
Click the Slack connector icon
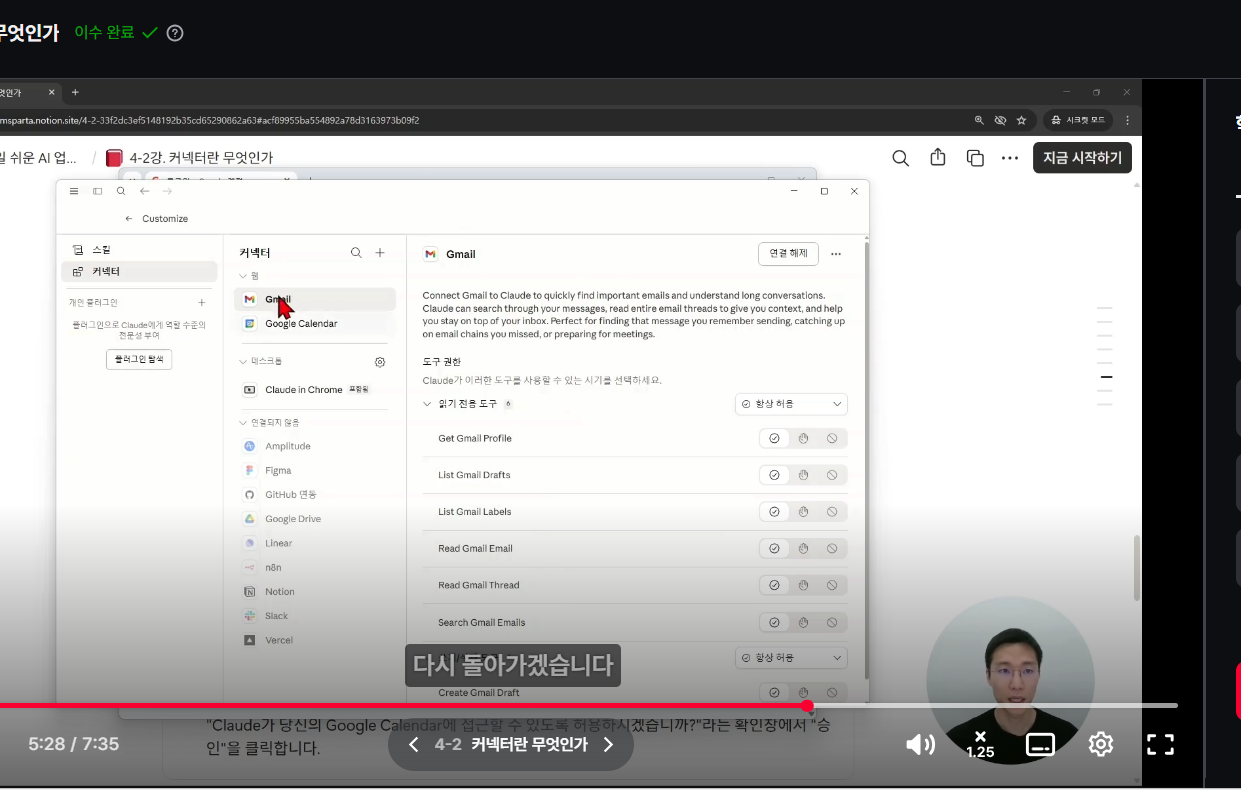[x=250, y=616]
